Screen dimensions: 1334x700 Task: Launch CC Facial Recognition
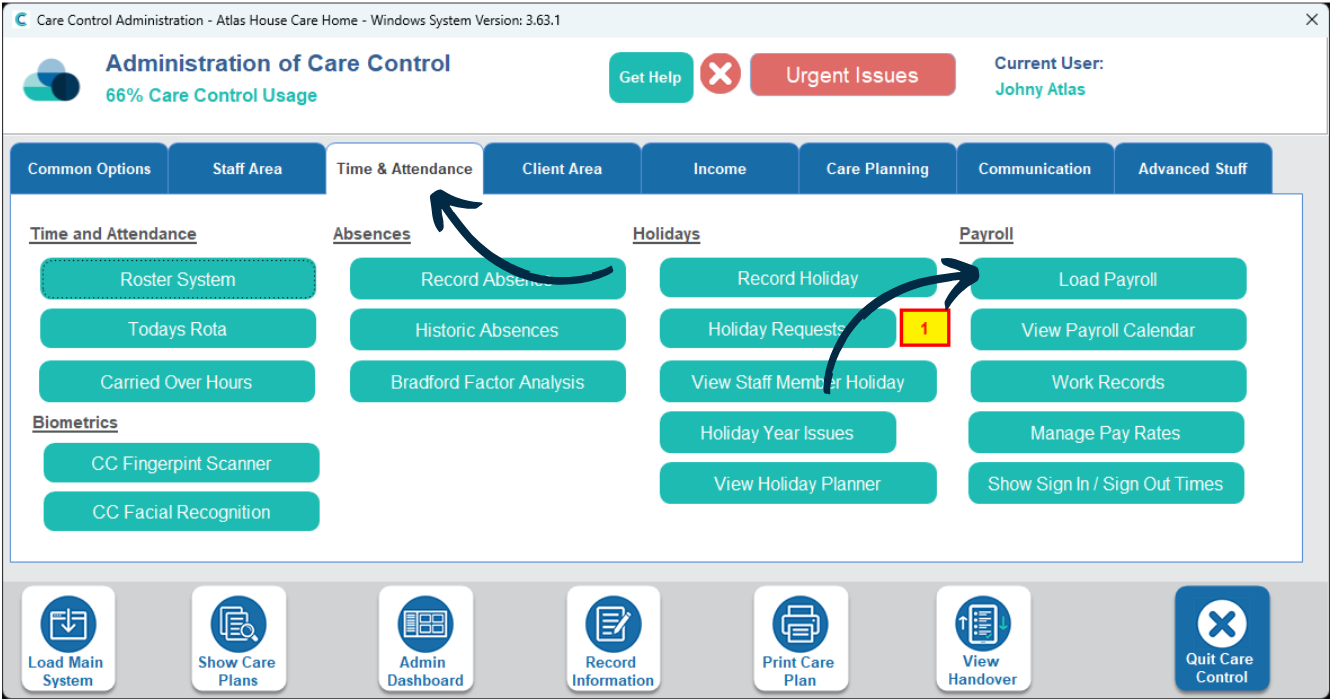tap(181, 512)
